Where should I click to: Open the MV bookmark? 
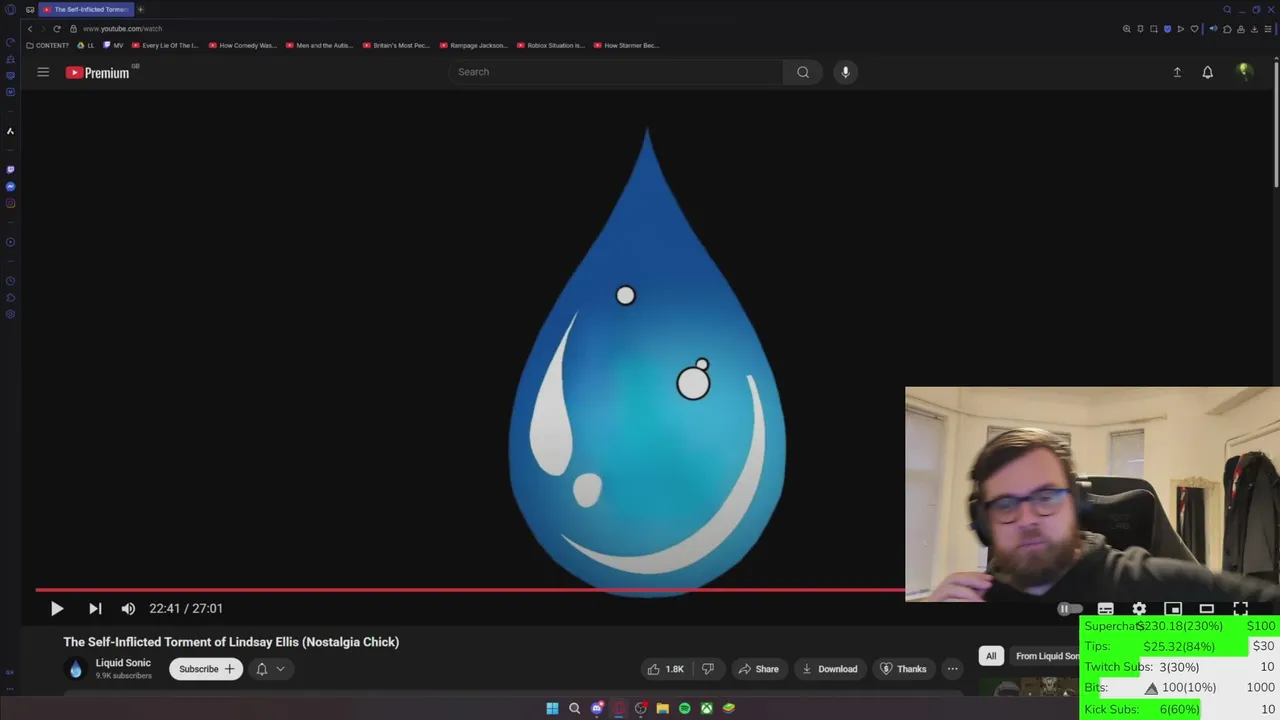coord(113,45)
